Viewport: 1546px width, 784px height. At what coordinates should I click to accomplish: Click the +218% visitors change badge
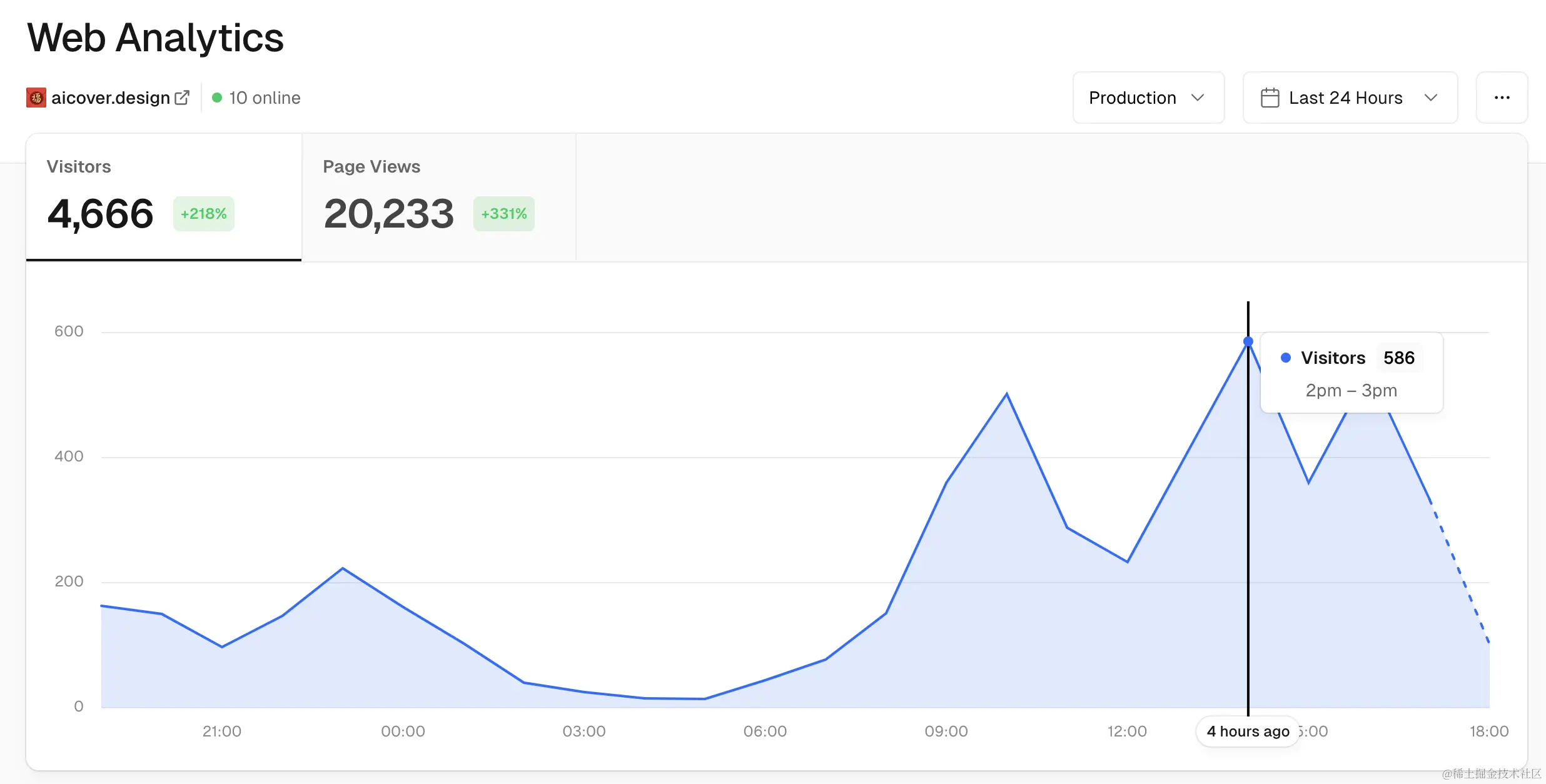203,214
